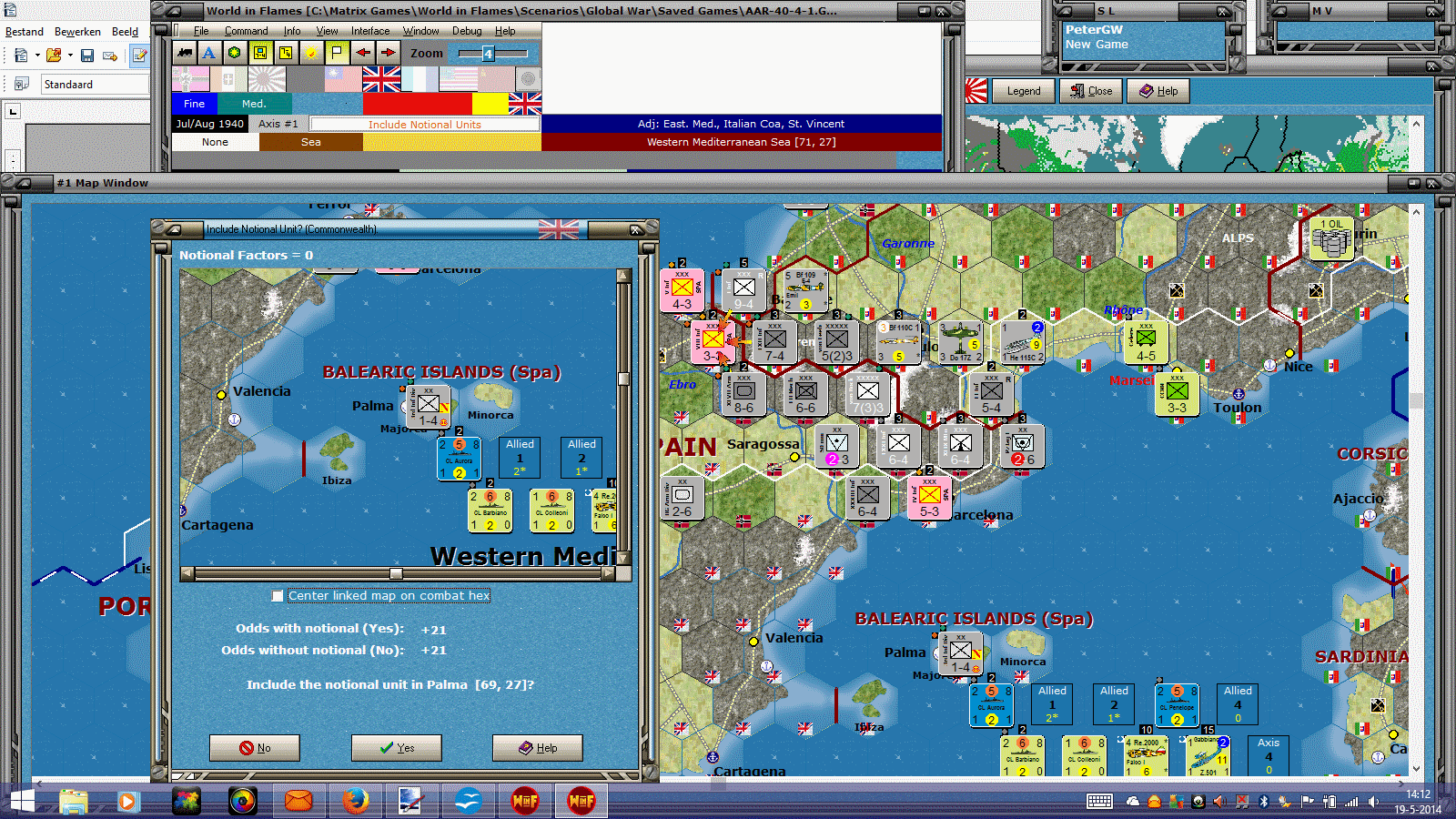Click the 5-3 pink unit near Barcelona
Image resolution: width=1456 pixels, height=819 pixels.
[x=929, y=499]
